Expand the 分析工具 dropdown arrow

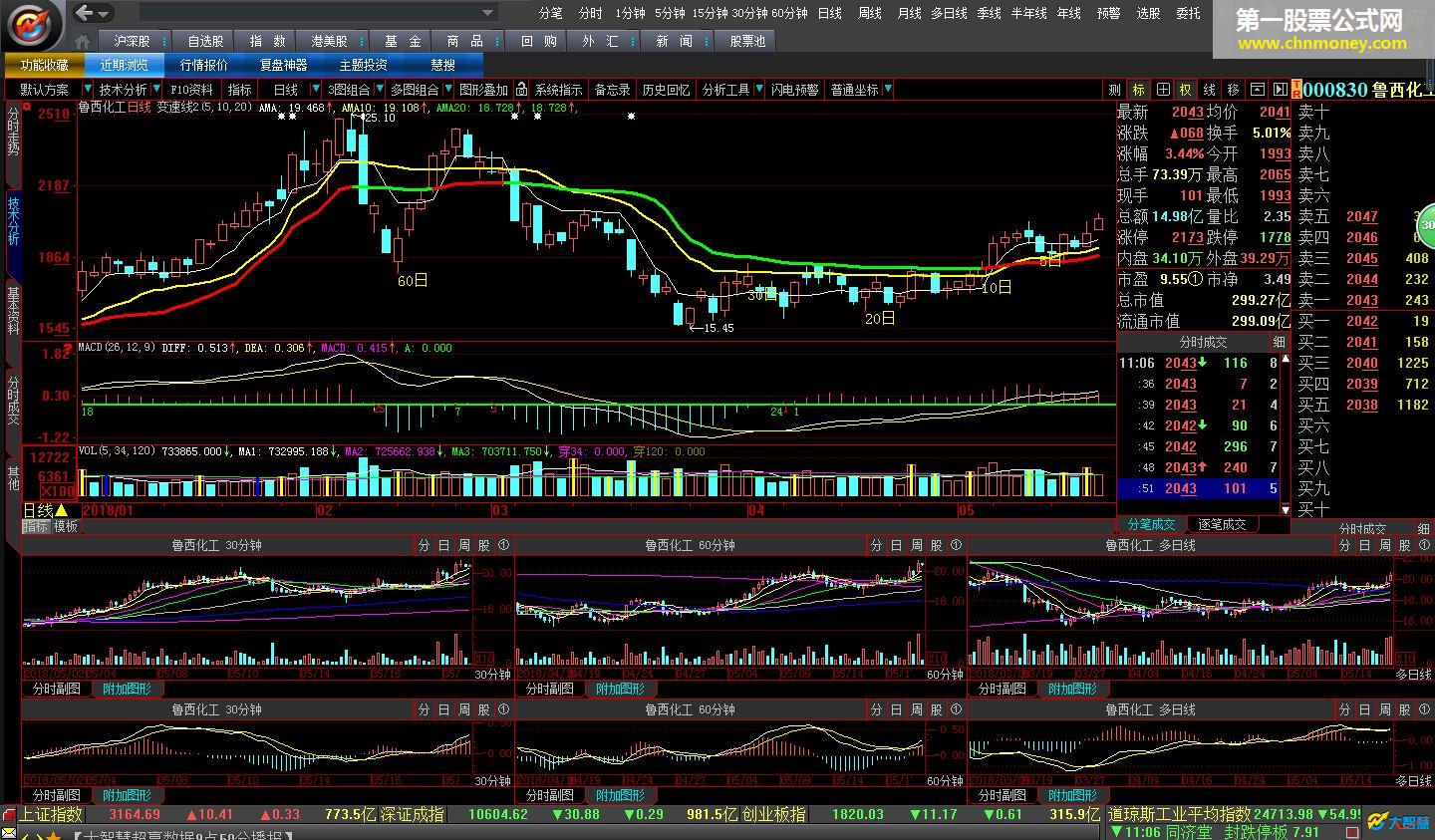[x=758, y=90]
